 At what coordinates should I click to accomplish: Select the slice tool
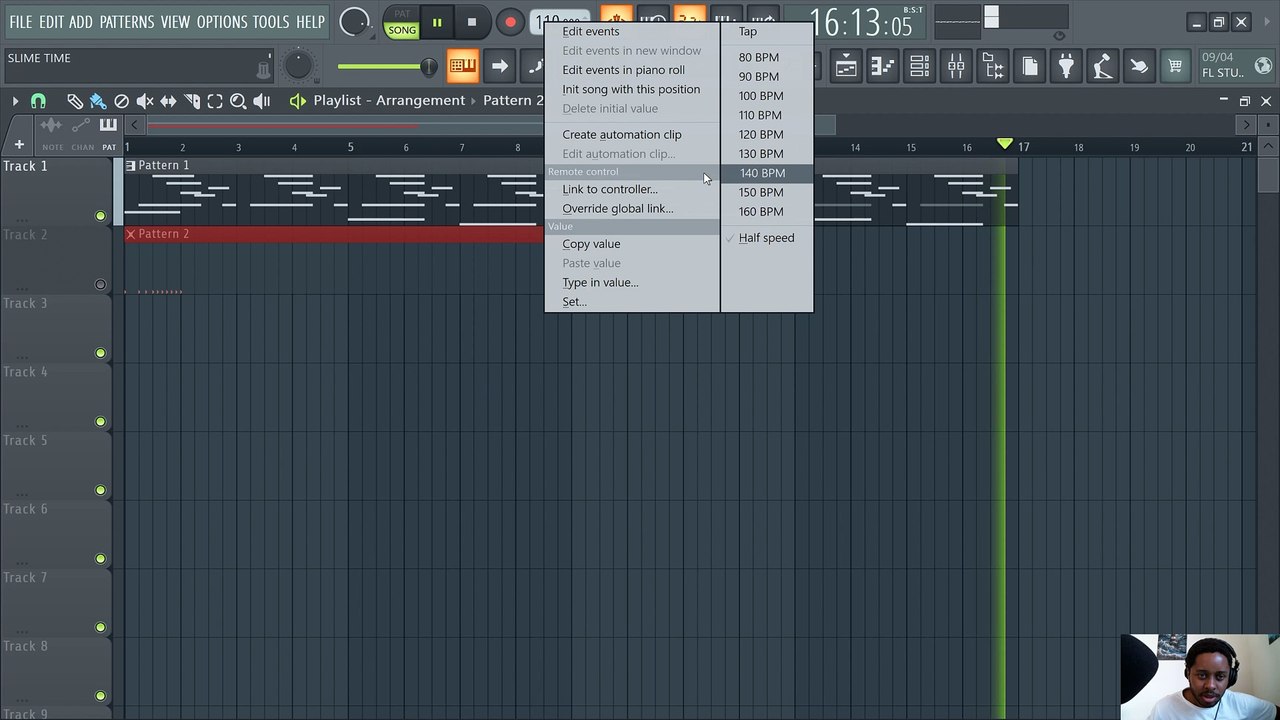[x=192, y=101]
